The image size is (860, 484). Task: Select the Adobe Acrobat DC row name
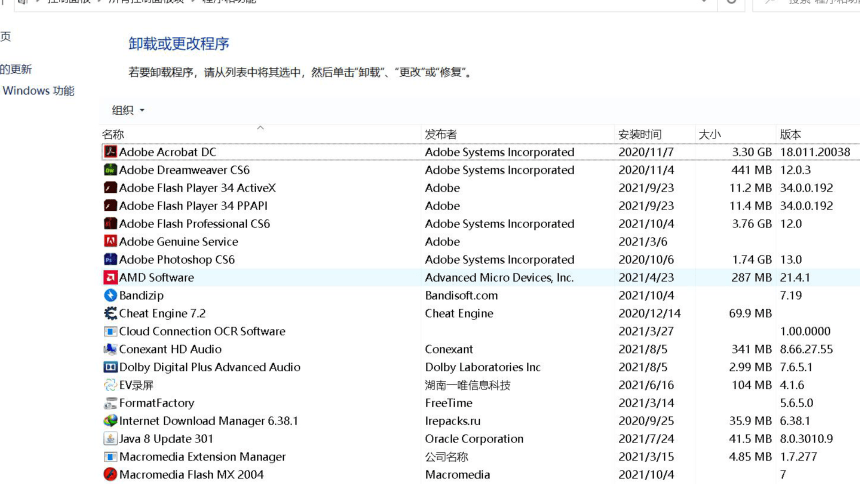pos(168,152)
